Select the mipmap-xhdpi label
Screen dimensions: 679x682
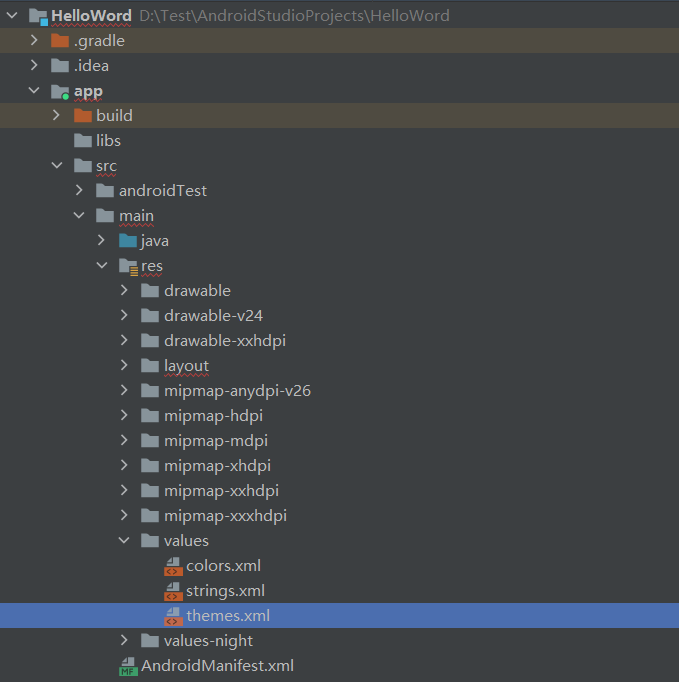[217, 466]
